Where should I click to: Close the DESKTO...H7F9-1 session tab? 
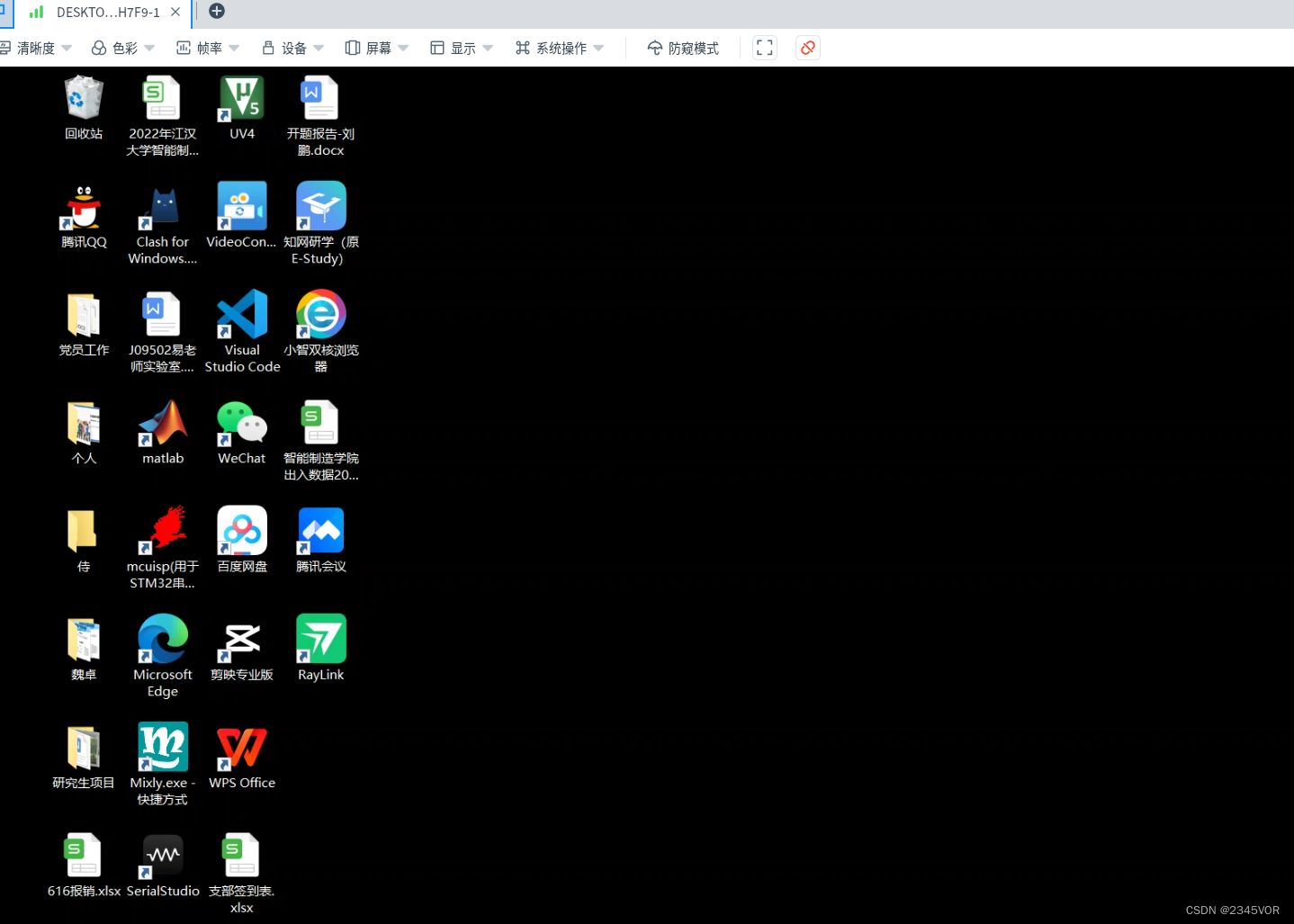point(175,12)
